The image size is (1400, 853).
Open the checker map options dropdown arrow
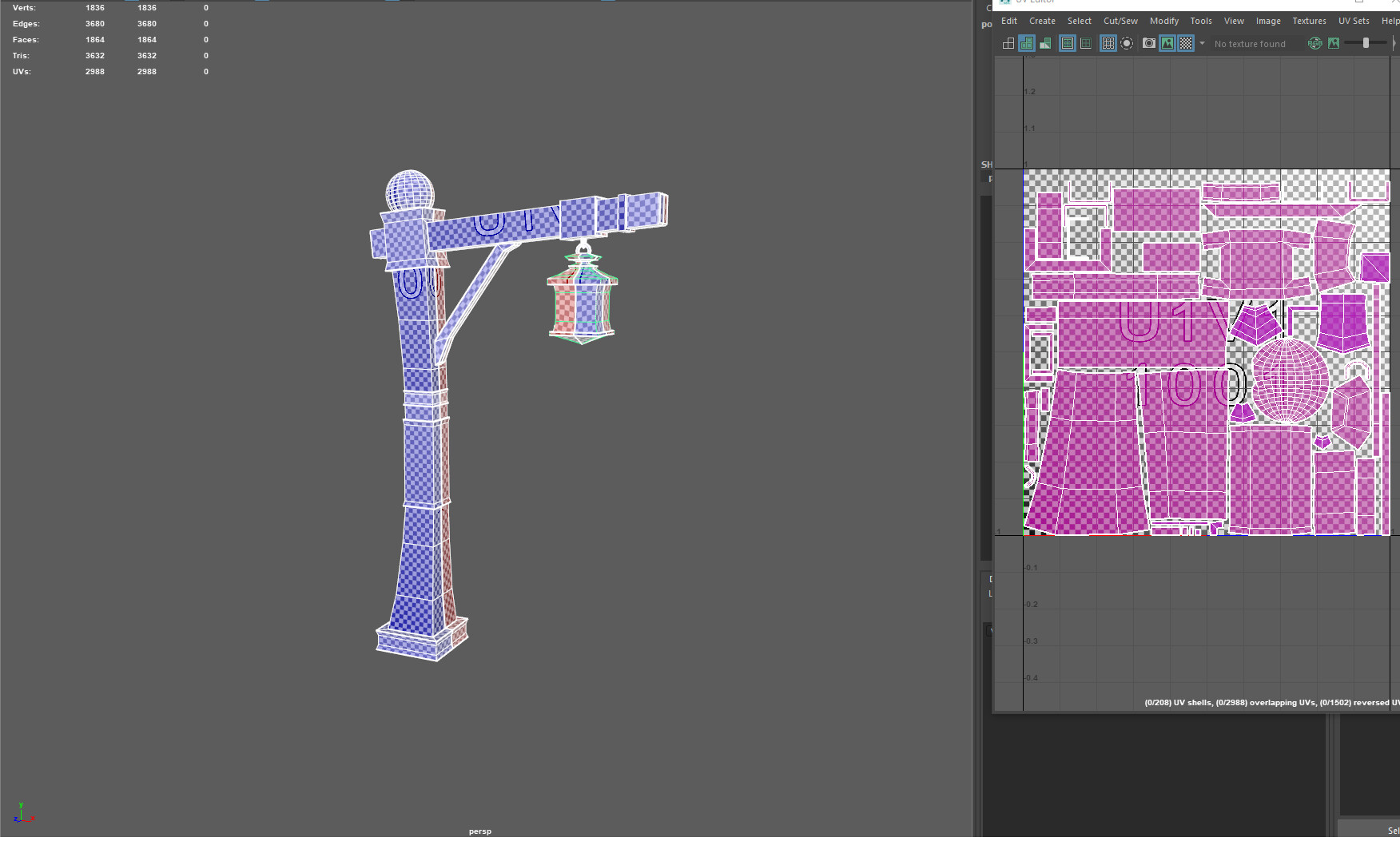(1202, 44)
